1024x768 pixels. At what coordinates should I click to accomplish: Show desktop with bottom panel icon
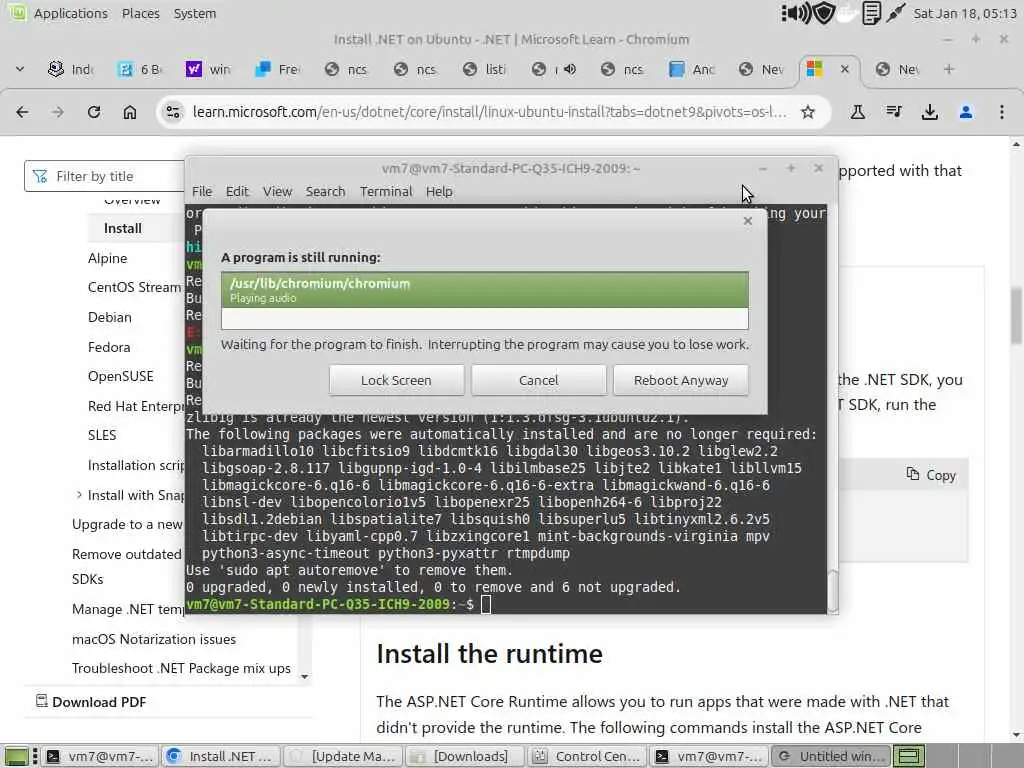pyautogui.click(x=16, y=756)
